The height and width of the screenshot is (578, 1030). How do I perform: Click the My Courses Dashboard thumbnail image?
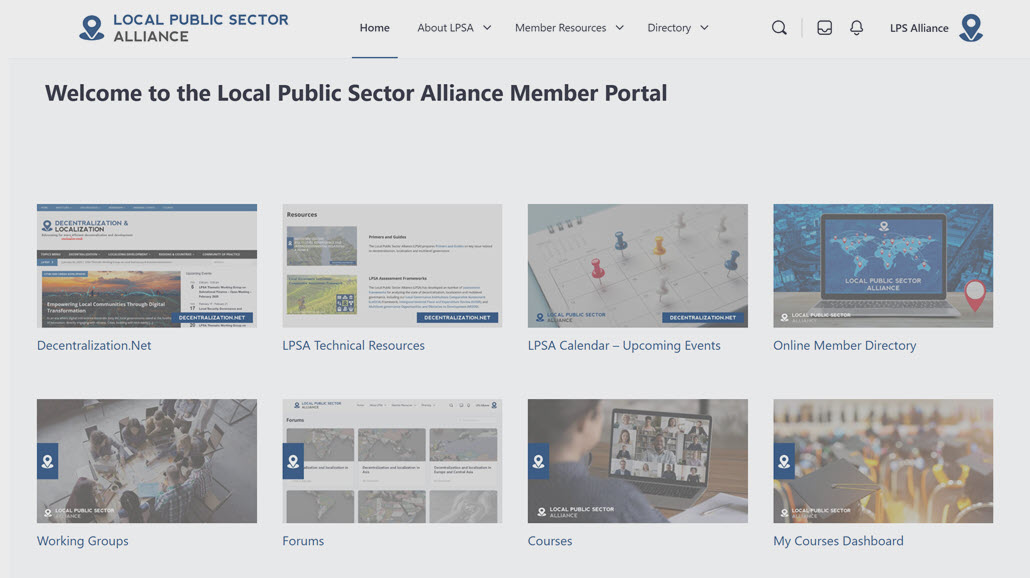click(x=883, y=461)
